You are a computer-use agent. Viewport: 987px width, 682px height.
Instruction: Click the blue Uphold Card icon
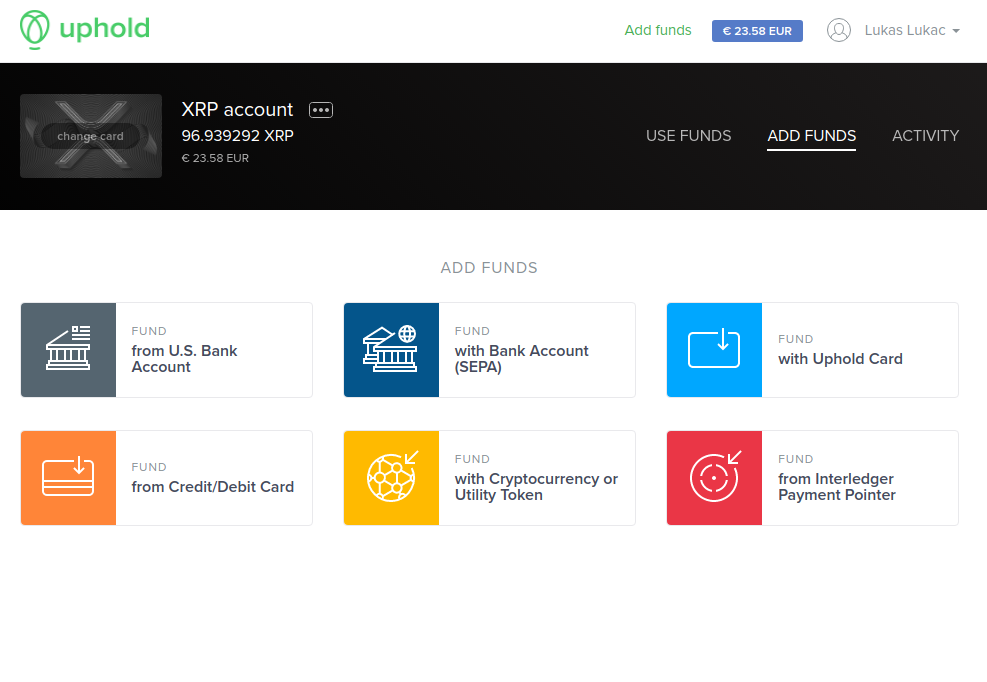[x=714, y=350]
